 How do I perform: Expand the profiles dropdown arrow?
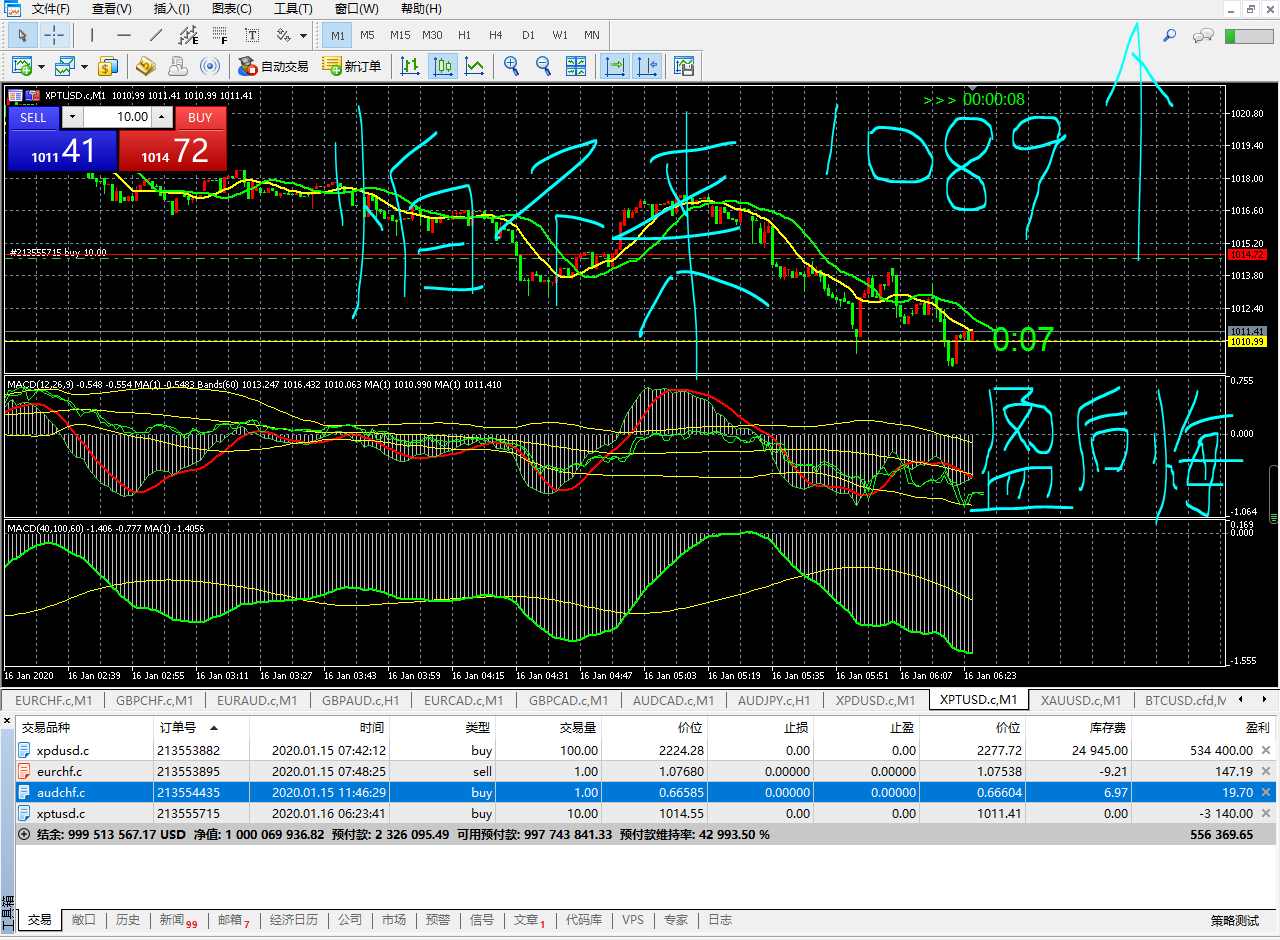click(x=84, y=67)
